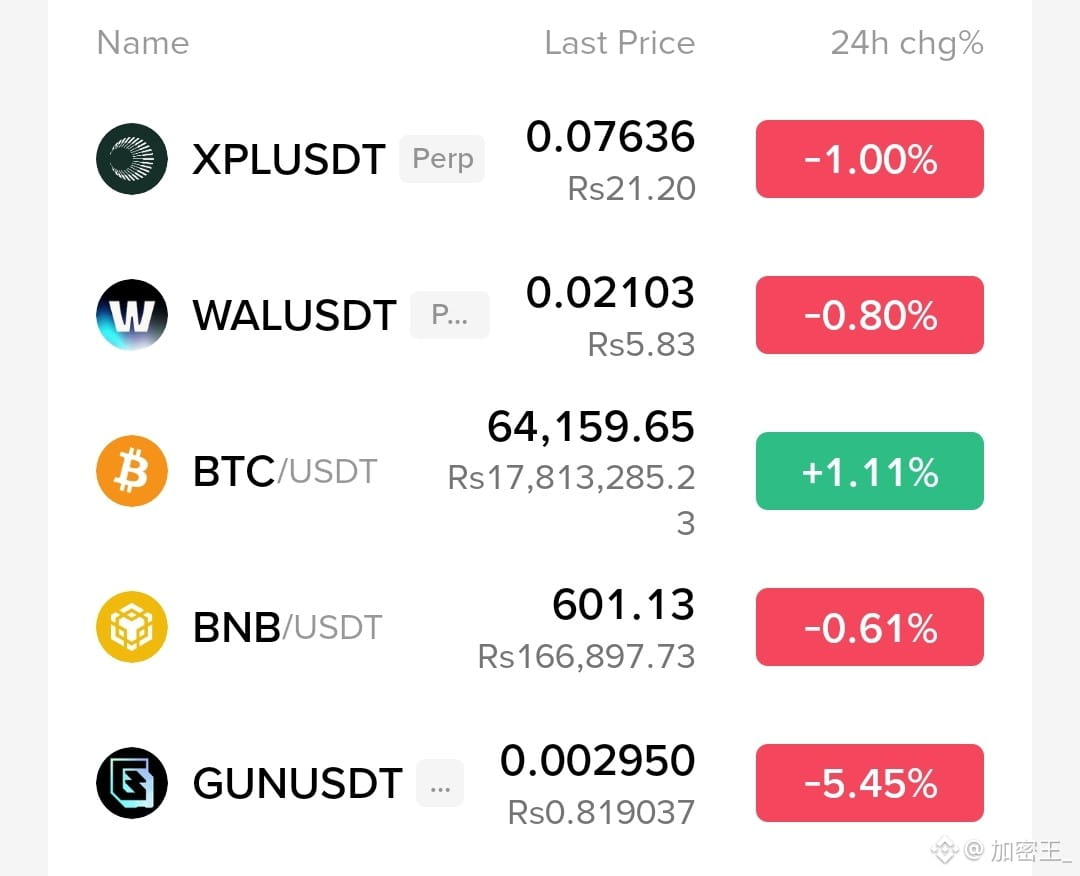Open the BNB/USDT pair
The image size is (1080, 876).
click(x=288, y=627)
